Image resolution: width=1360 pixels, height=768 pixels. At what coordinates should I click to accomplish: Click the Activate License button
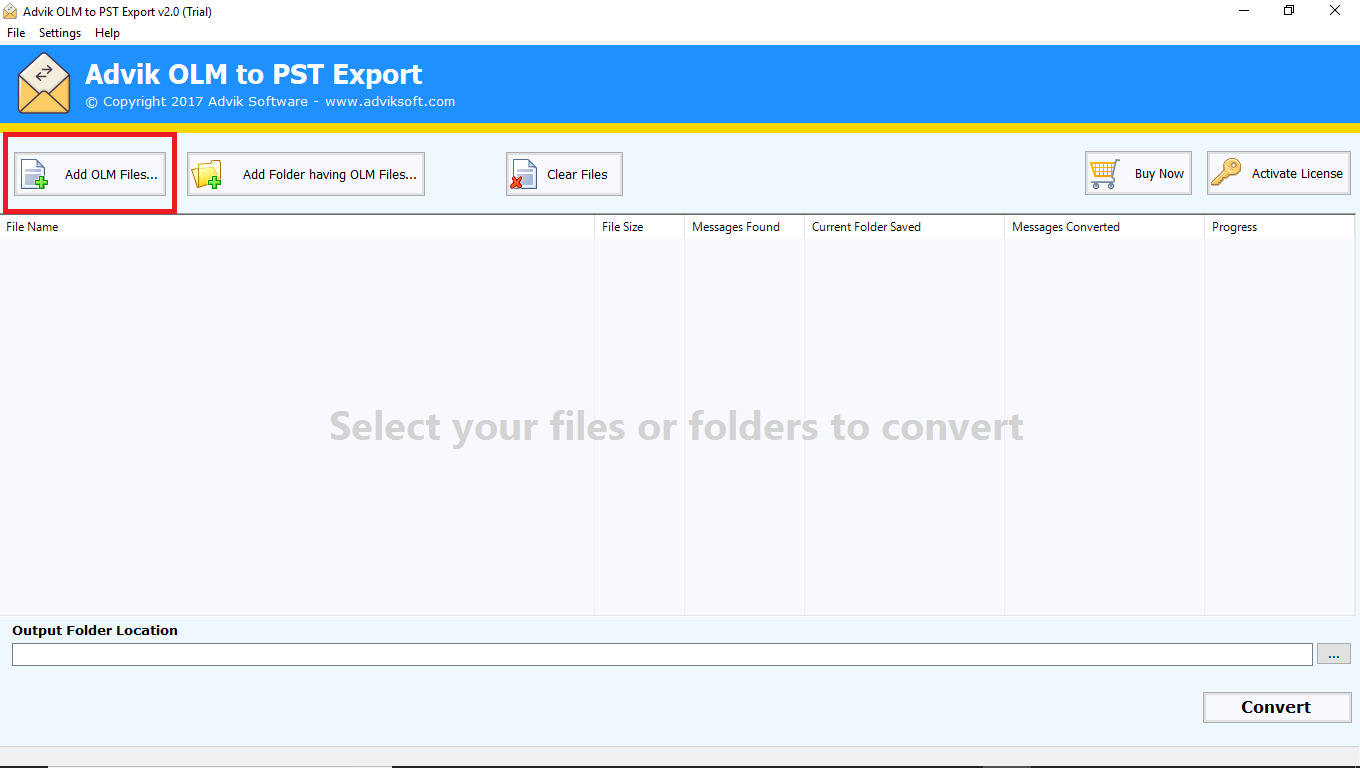[1279, 173]
